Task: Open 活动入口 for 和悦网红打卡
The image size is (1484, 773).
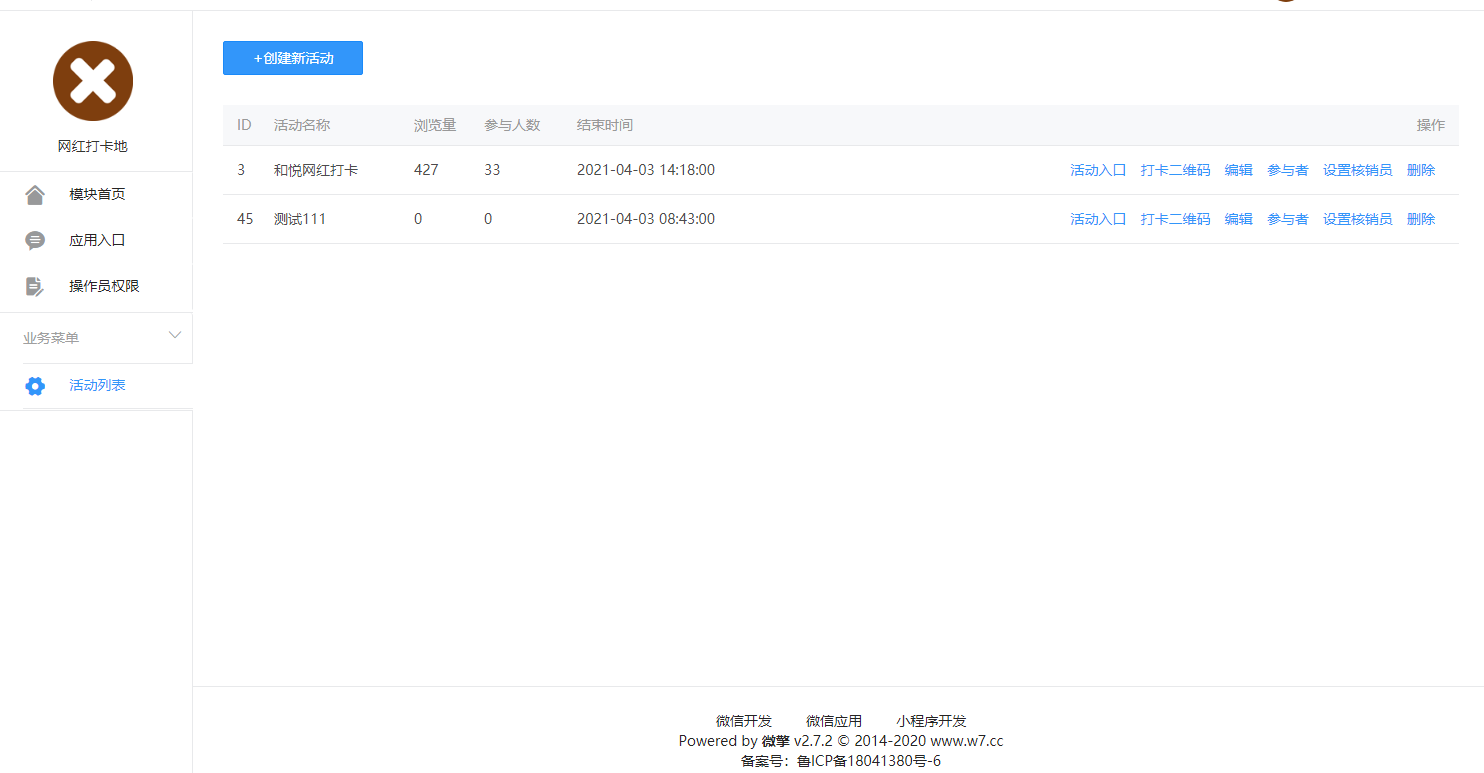Action: pyautogui.click(x=1098, y=170)
